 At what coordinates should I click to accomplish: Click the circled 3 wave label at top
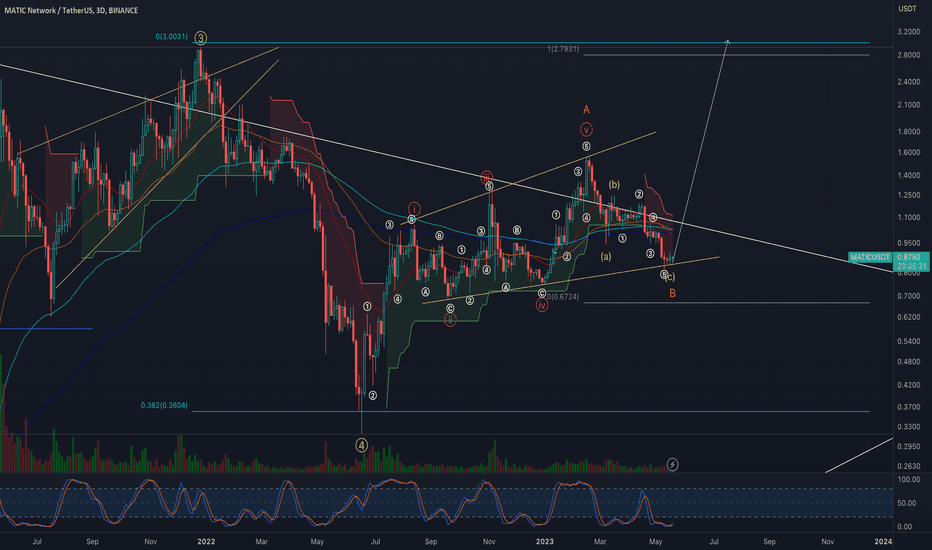click(201, 38)
